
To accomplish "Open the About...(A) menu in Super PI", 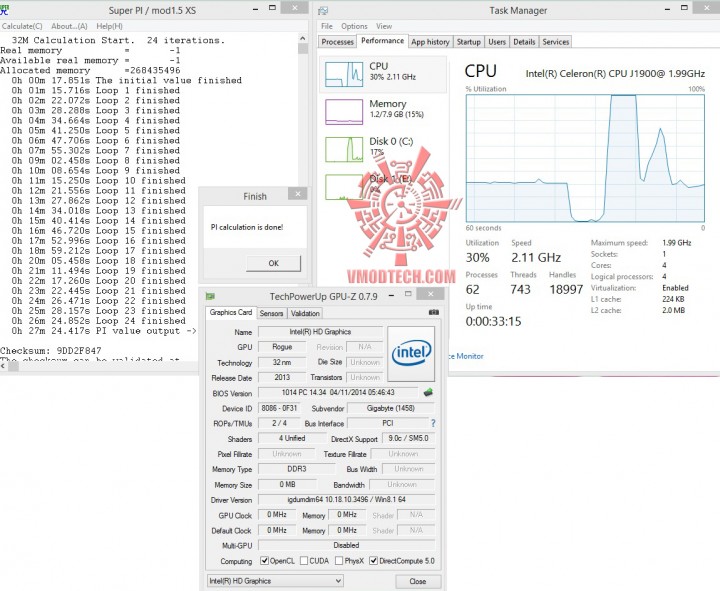I will coord(69,26).
